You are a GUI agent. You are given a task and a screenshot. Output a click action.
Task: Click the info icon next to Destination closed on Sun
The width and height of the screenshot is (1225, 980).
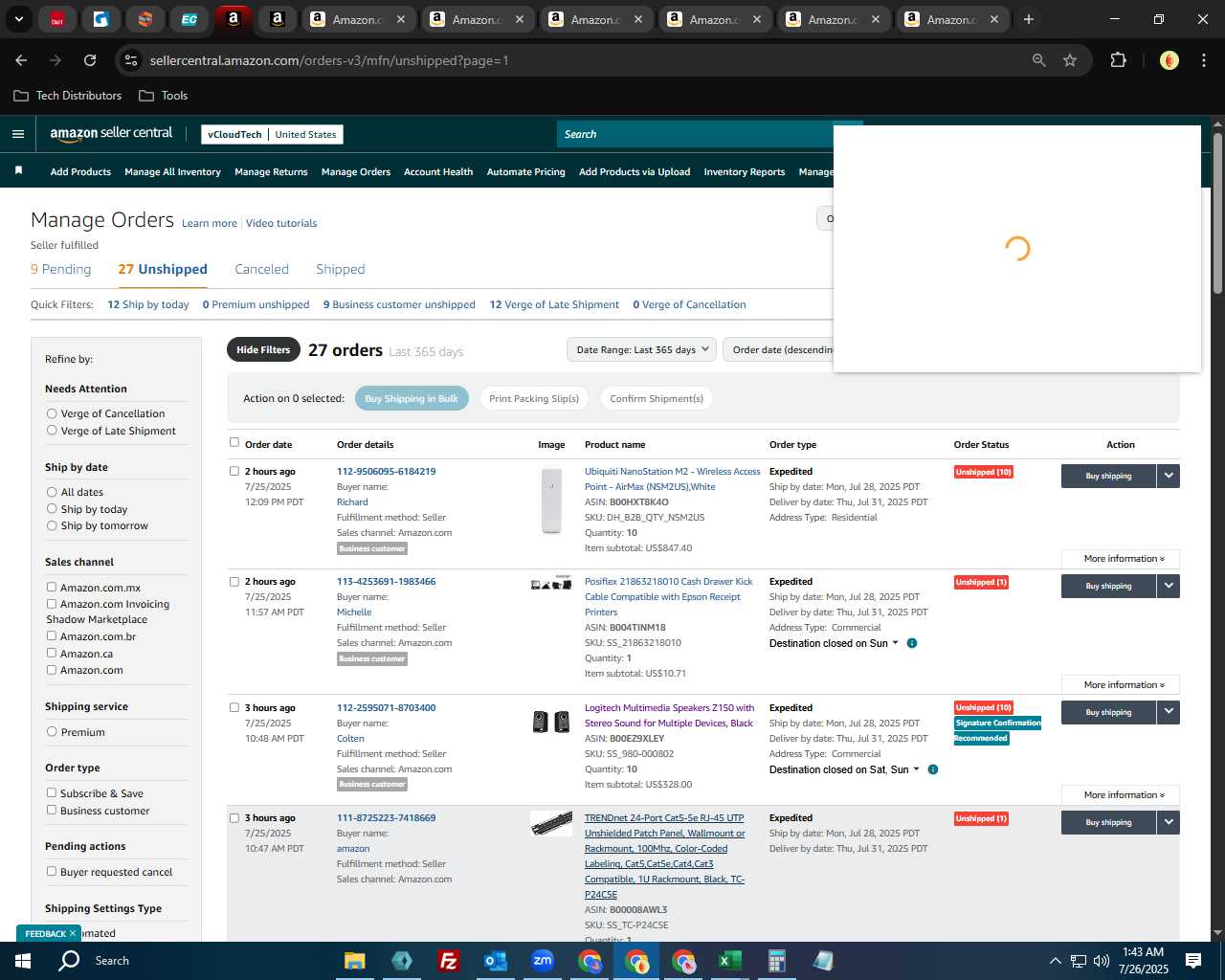pos(912,643)
